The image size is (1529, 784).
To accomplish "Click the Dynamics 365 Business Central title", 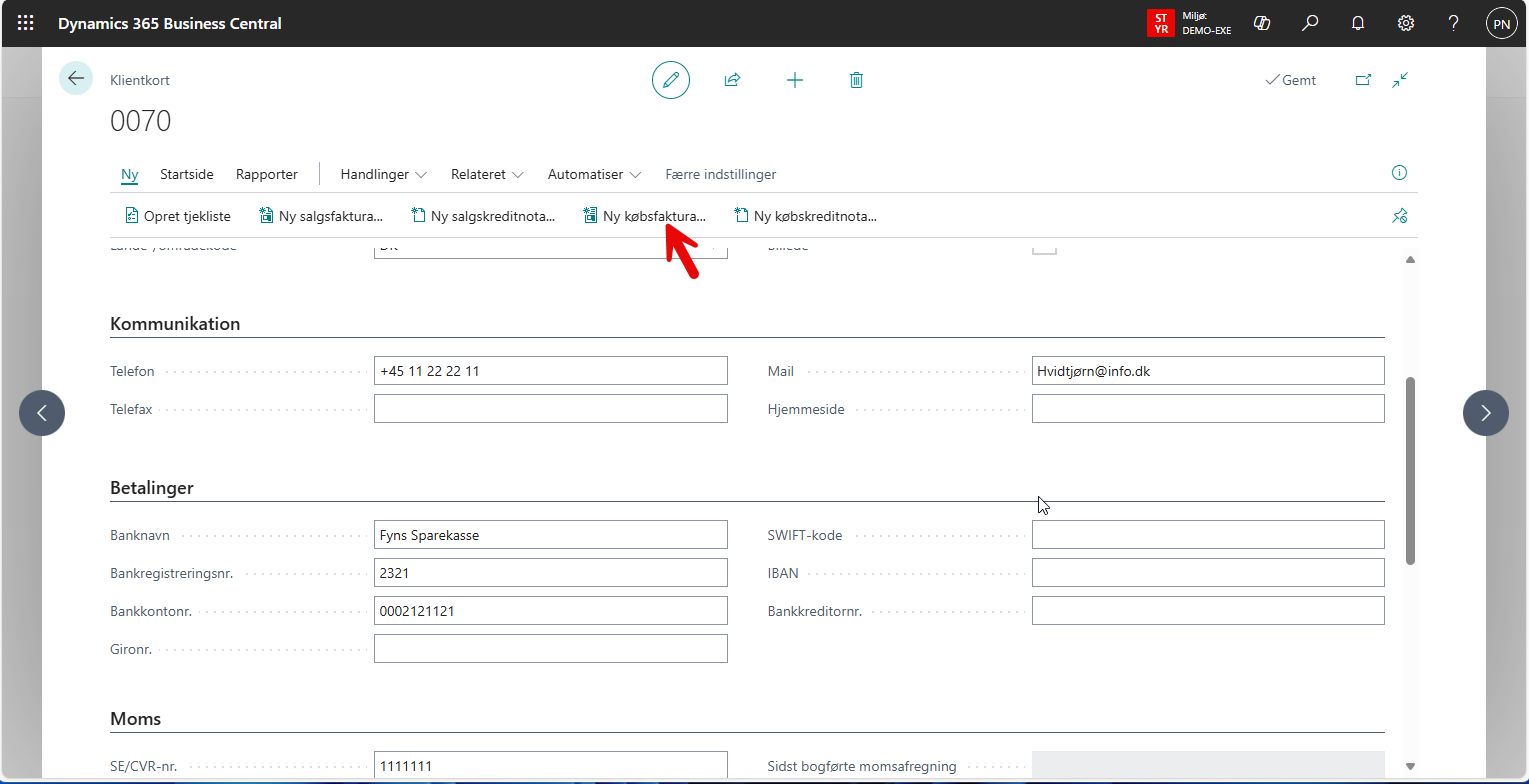I will click(170, 23).
